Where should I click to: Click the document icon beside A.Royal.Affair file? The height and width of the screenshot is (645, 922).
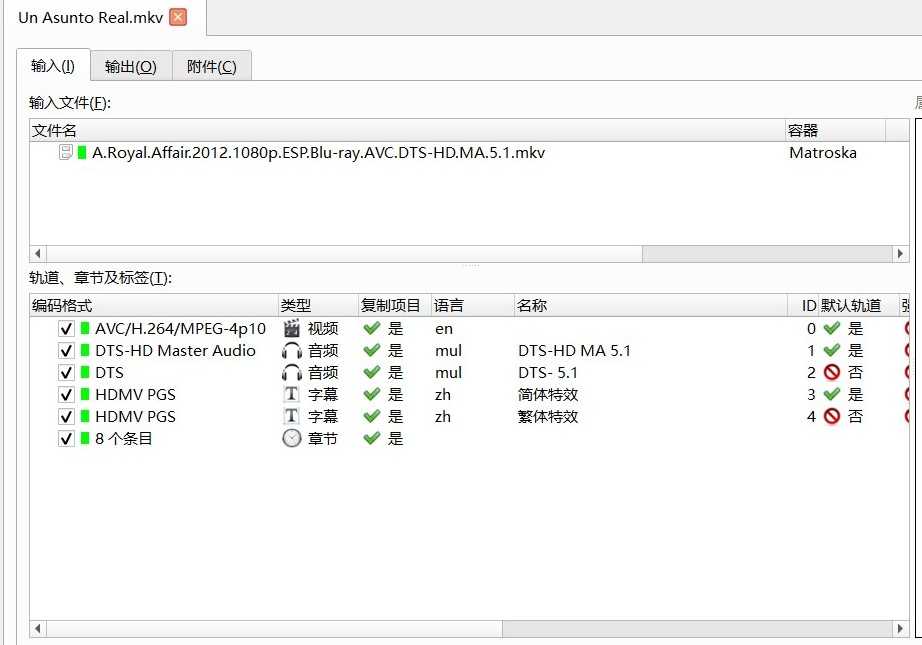point(66,153)
